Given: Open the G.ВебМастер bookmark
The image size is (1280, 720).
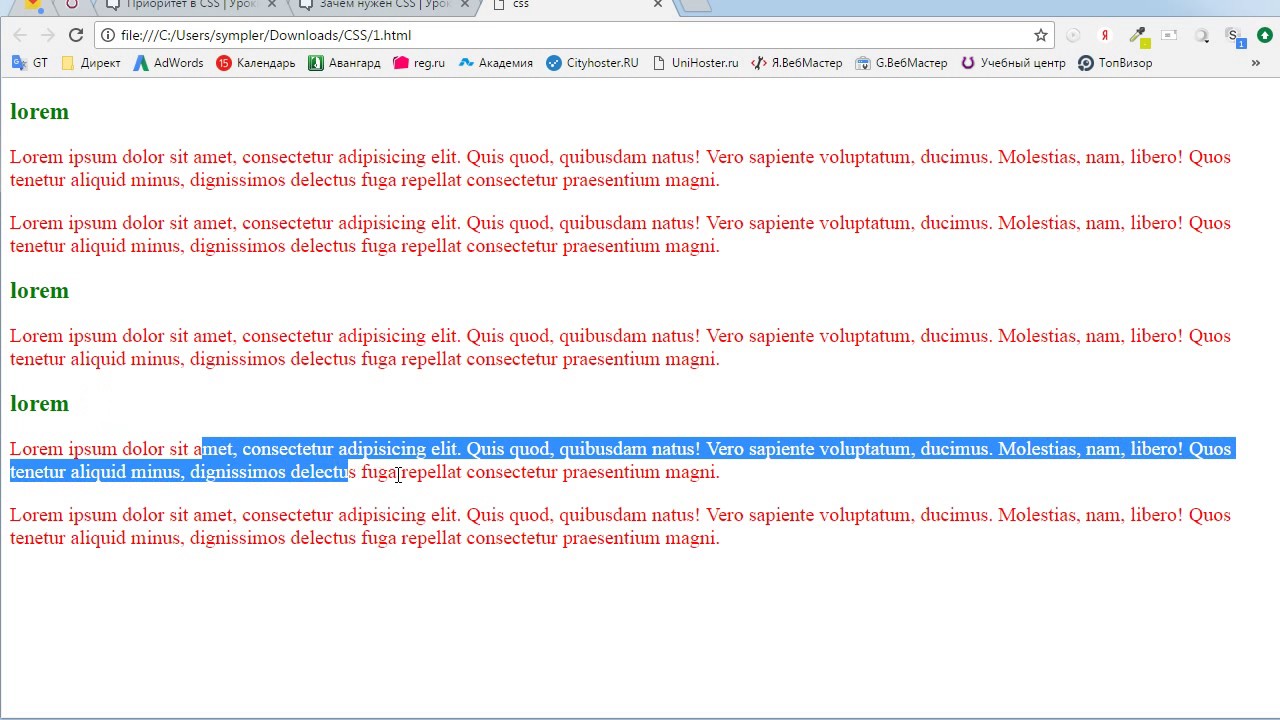Looking at the screenshot, I should (901, 63).
